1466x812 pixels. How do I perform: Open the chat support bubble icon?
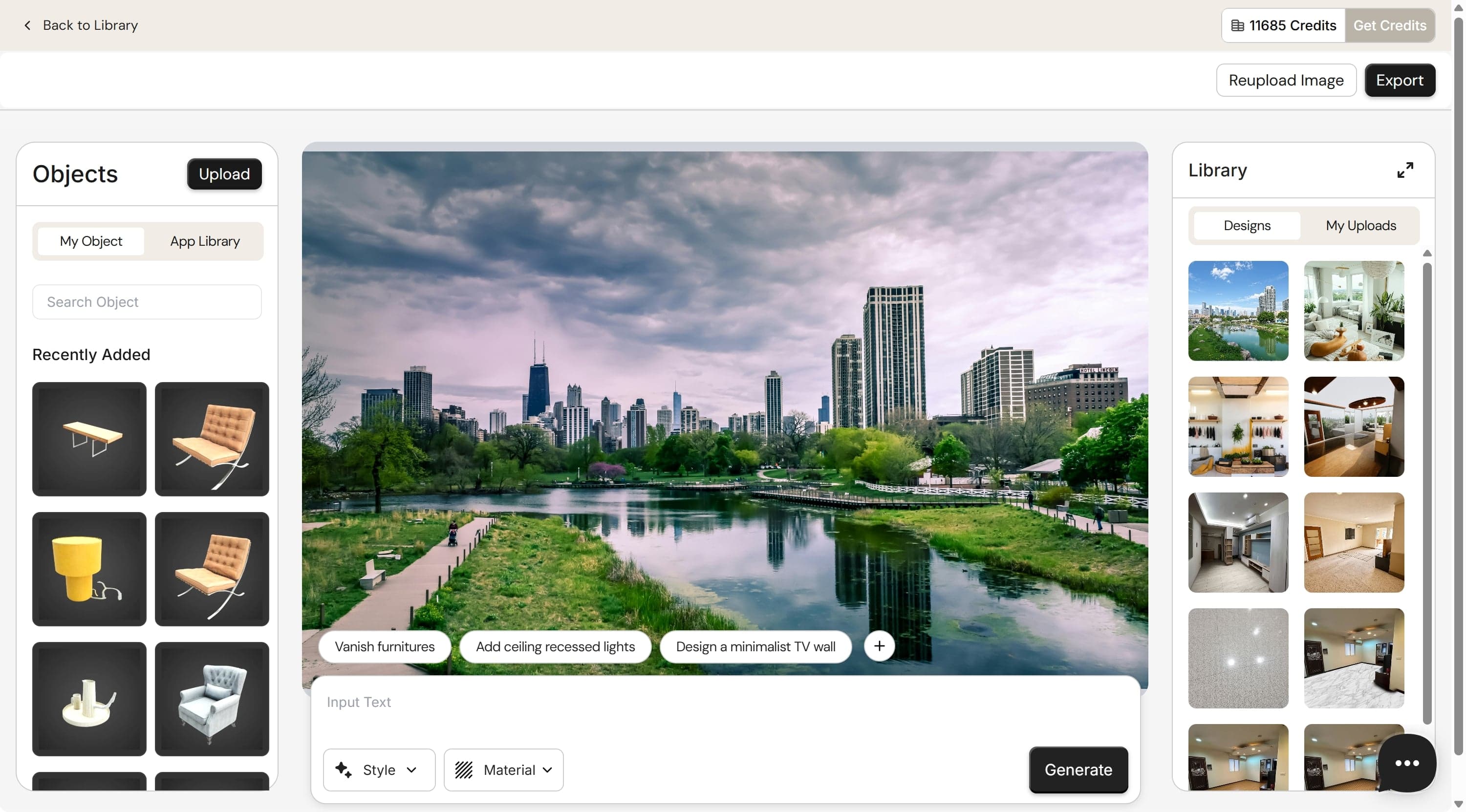coord(1406,763)
